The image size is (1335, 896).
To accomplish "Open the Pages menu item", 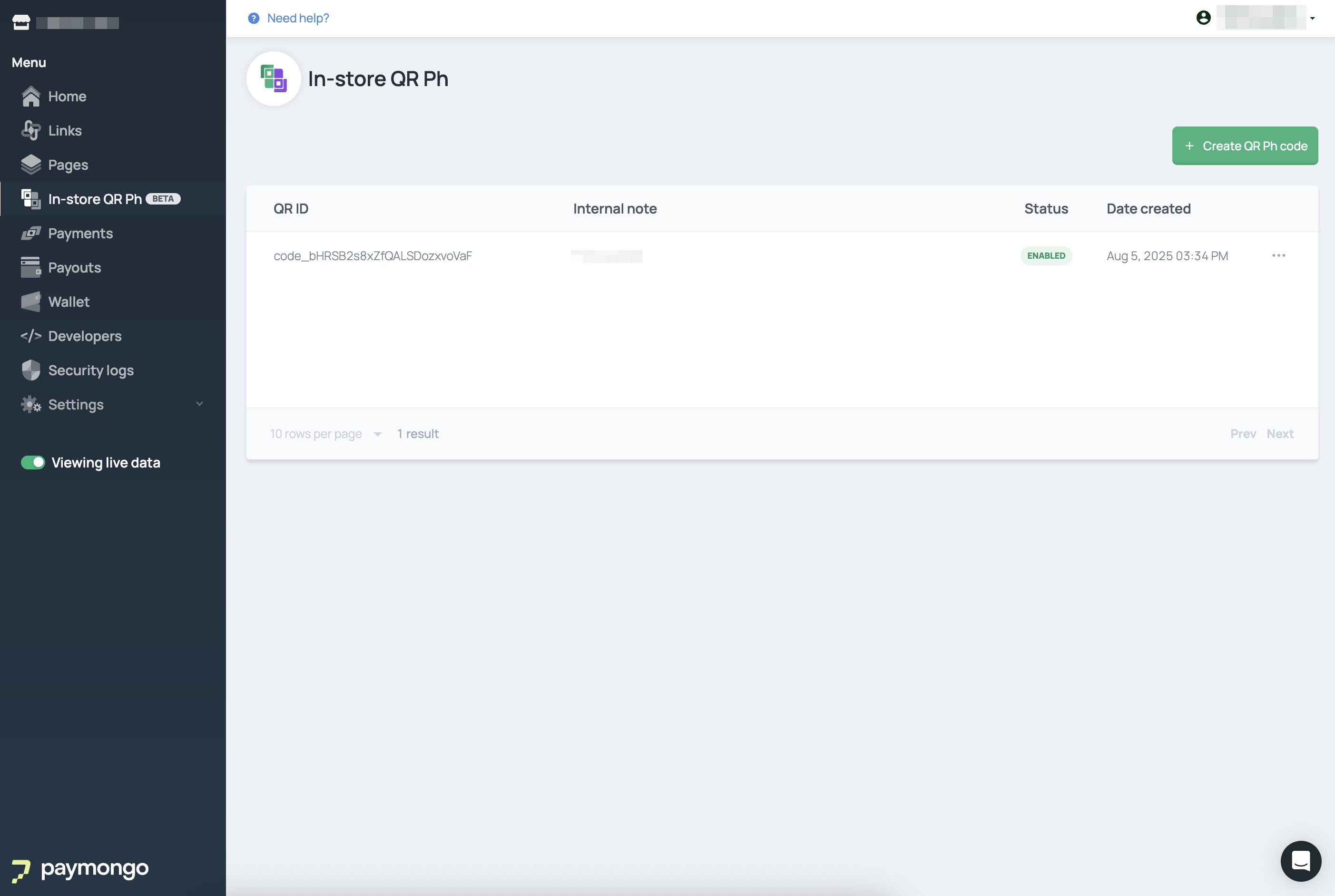I will 113,165.
